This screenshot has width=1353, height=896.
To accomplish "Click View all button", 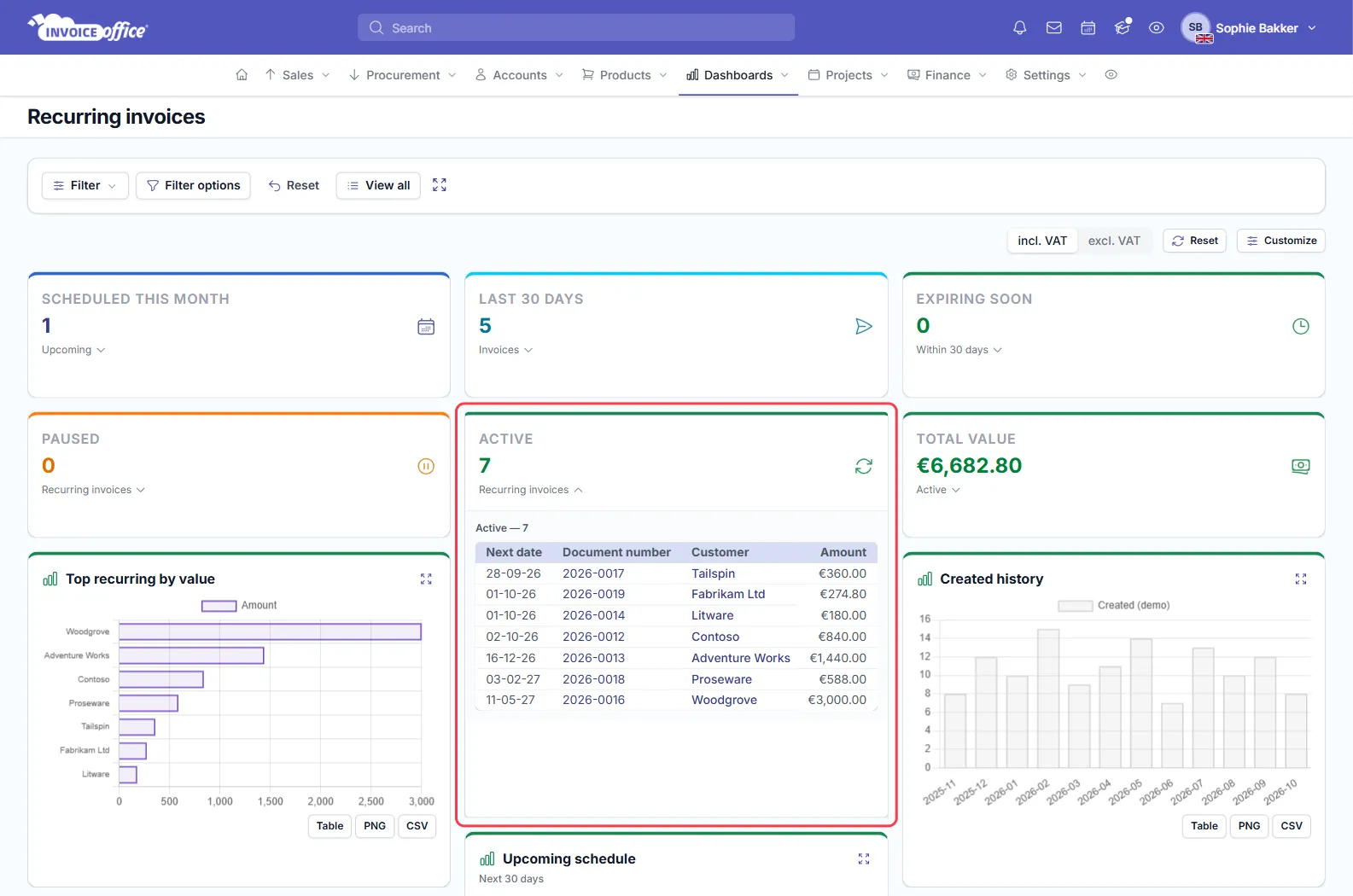I will [378, 185].
